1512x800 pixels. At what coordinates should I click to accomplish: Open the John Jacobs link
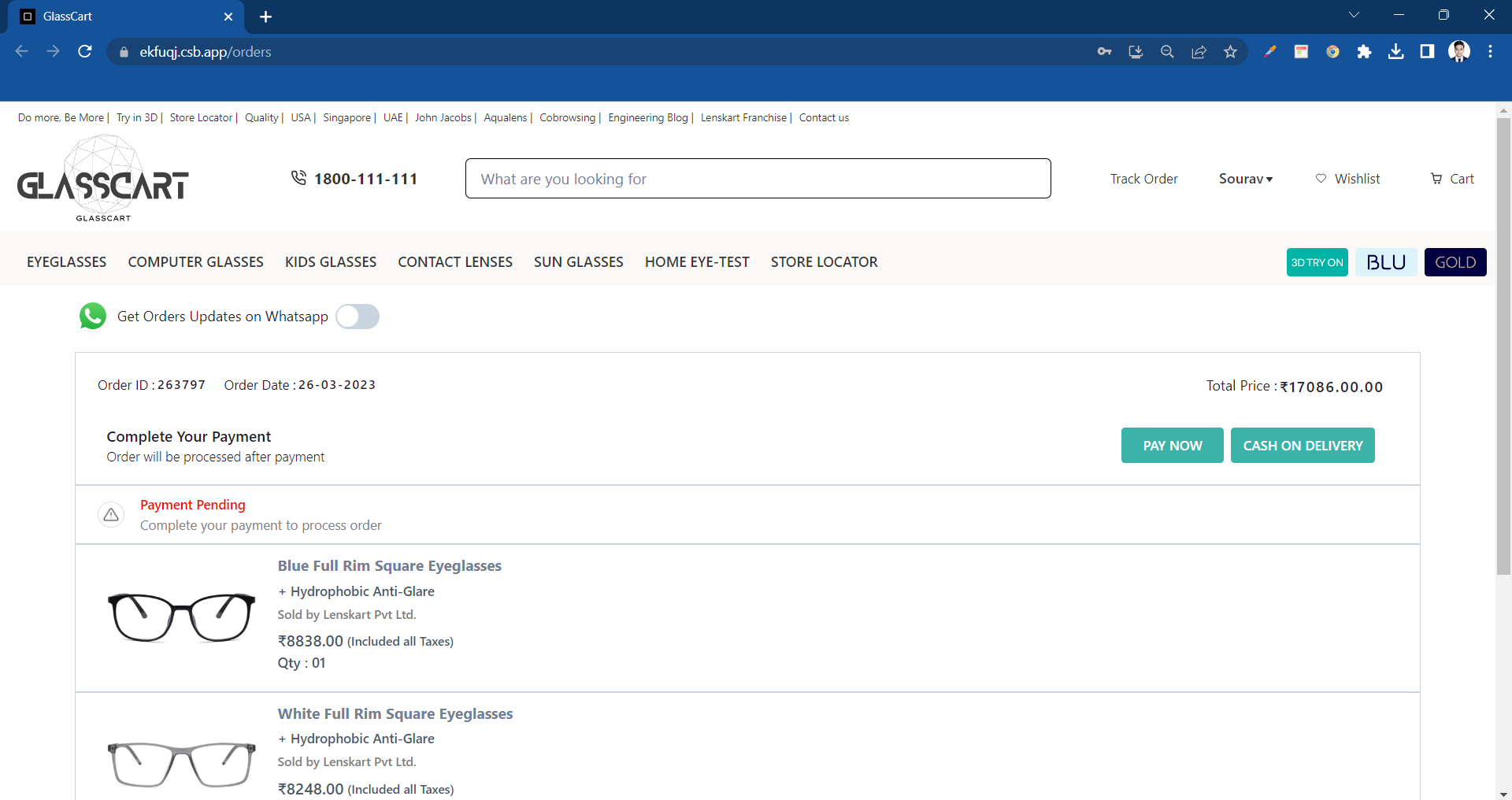[443, 117]
